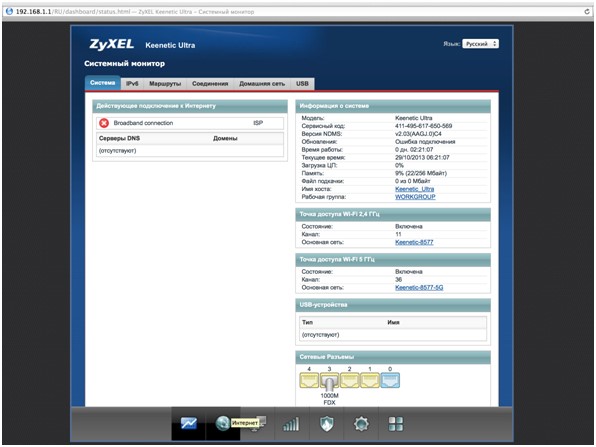Click current time 29/10/2013 06:21:07
The image size is (596, 447).
coord(422,157)
